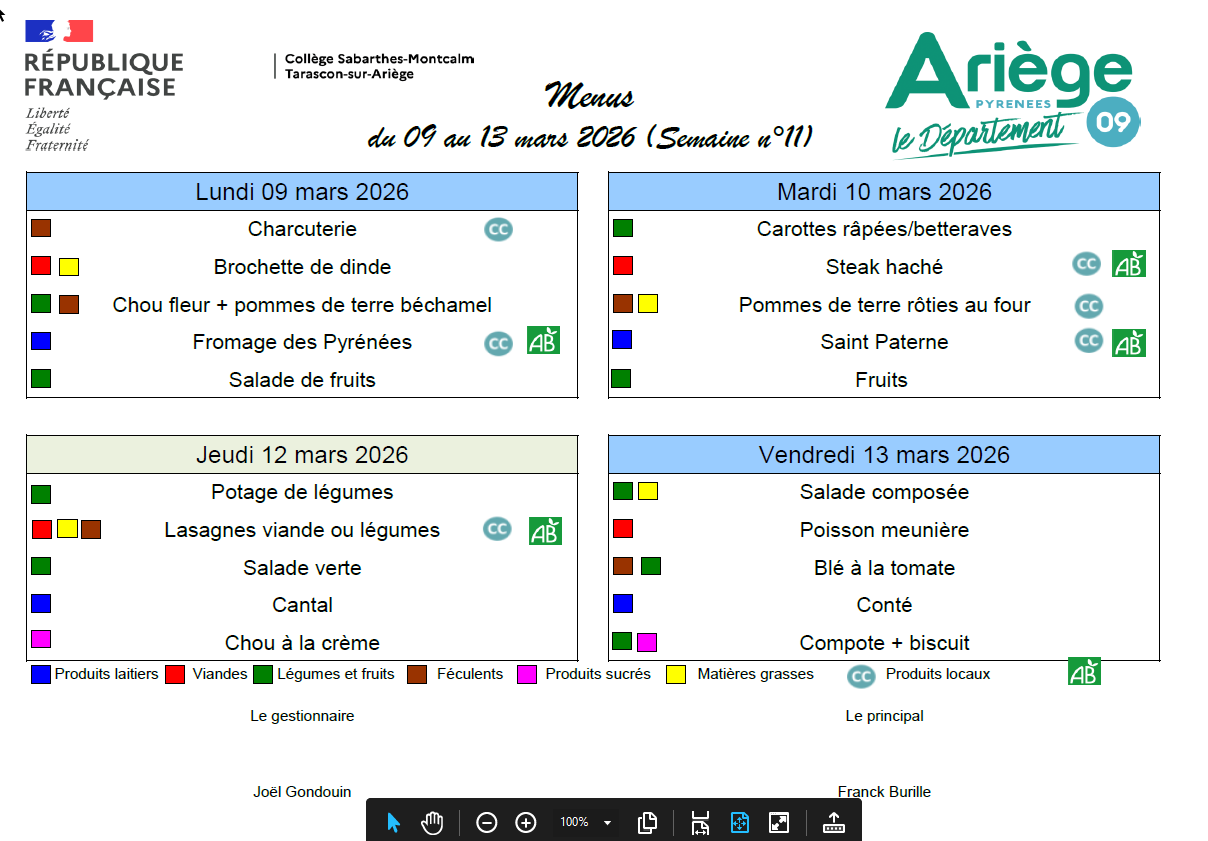Click the Lundi 09 mars 2026 header
1208x841 pixels.
(x=302, y=192)
